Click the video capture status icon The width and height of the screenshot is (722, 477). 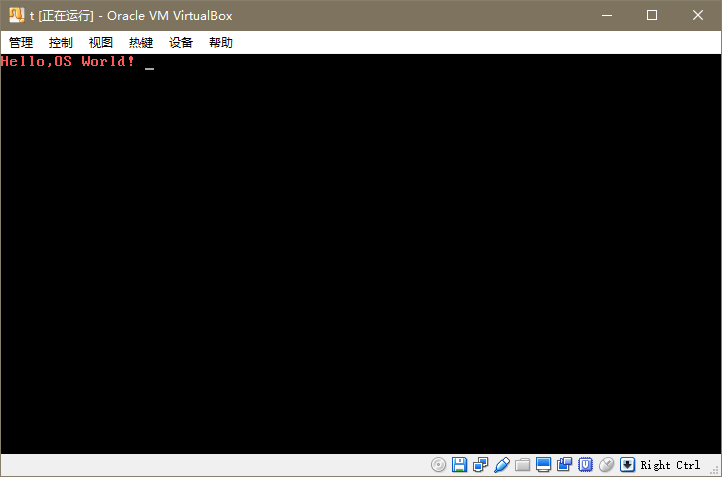pos(564,465)
